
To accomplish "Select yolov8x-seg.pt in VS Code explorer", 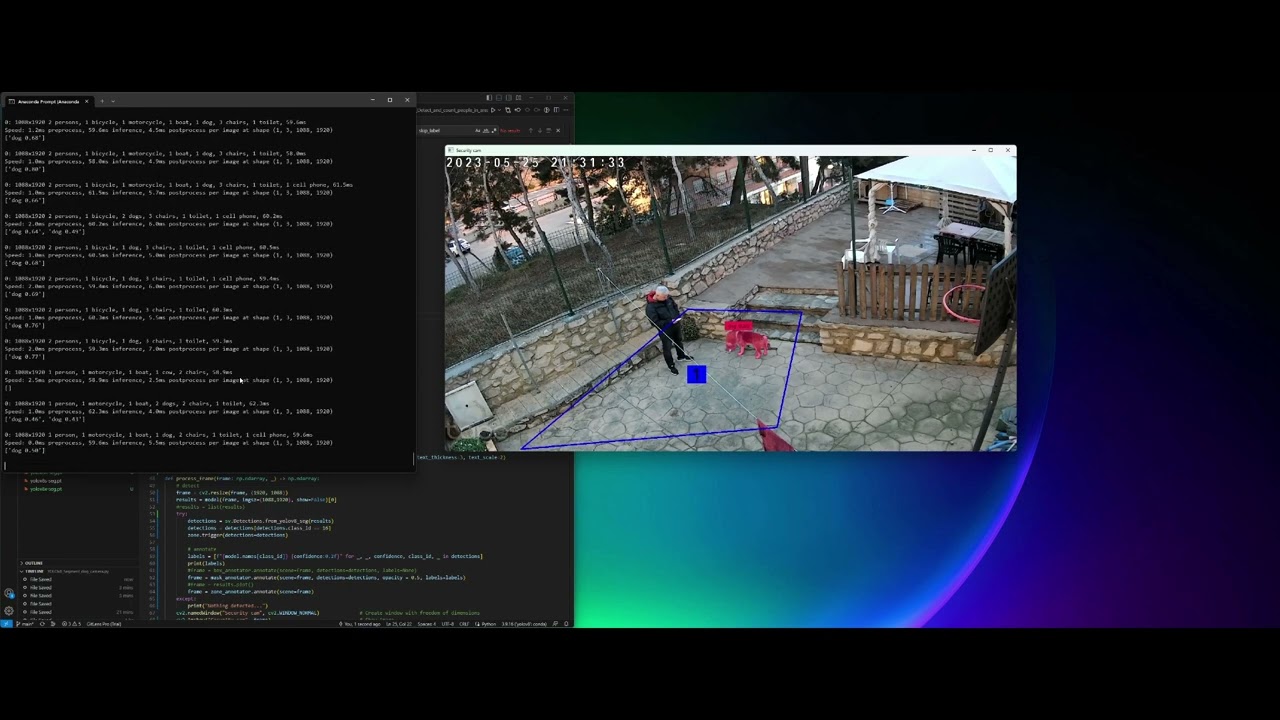I will click(x=46, y=489).
